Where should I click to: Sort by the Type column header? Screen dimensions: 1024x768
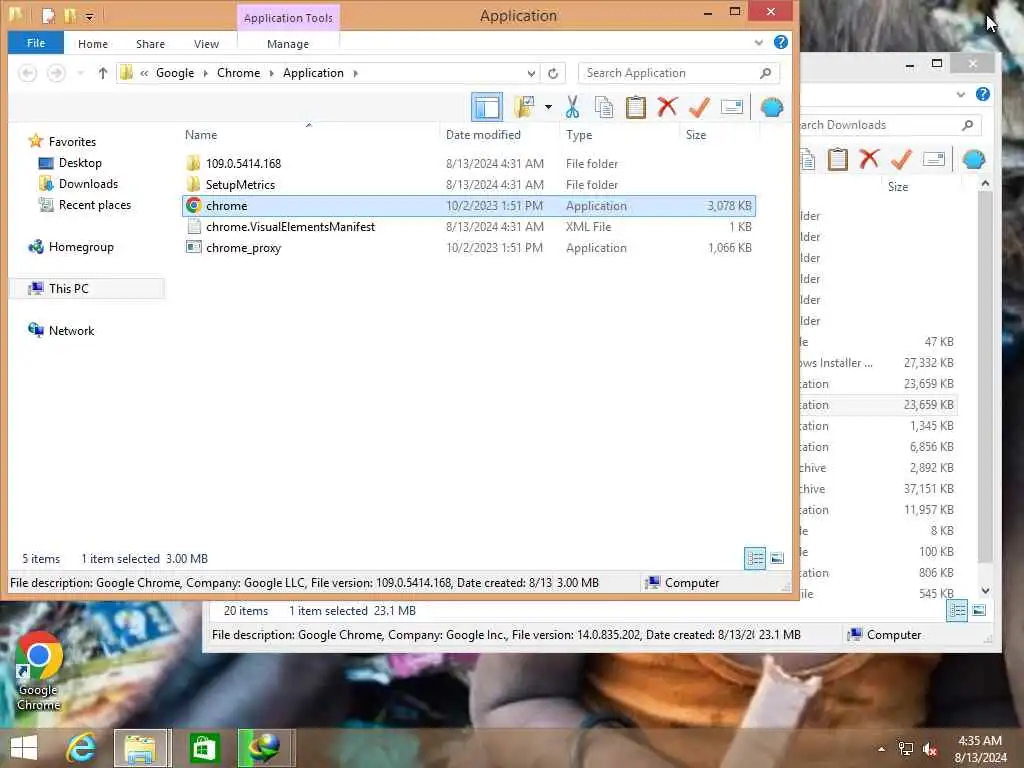coord(579,135)
